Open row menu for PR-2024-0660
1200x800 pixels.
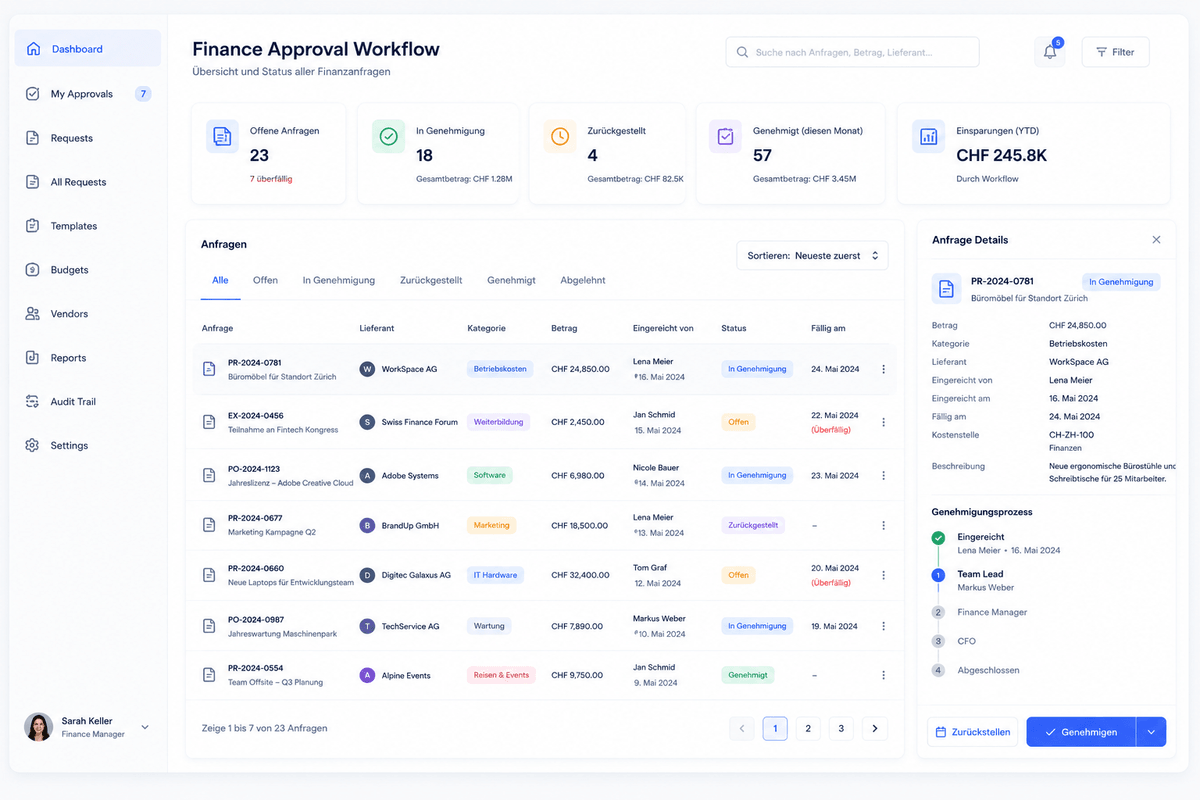[883, 575]
